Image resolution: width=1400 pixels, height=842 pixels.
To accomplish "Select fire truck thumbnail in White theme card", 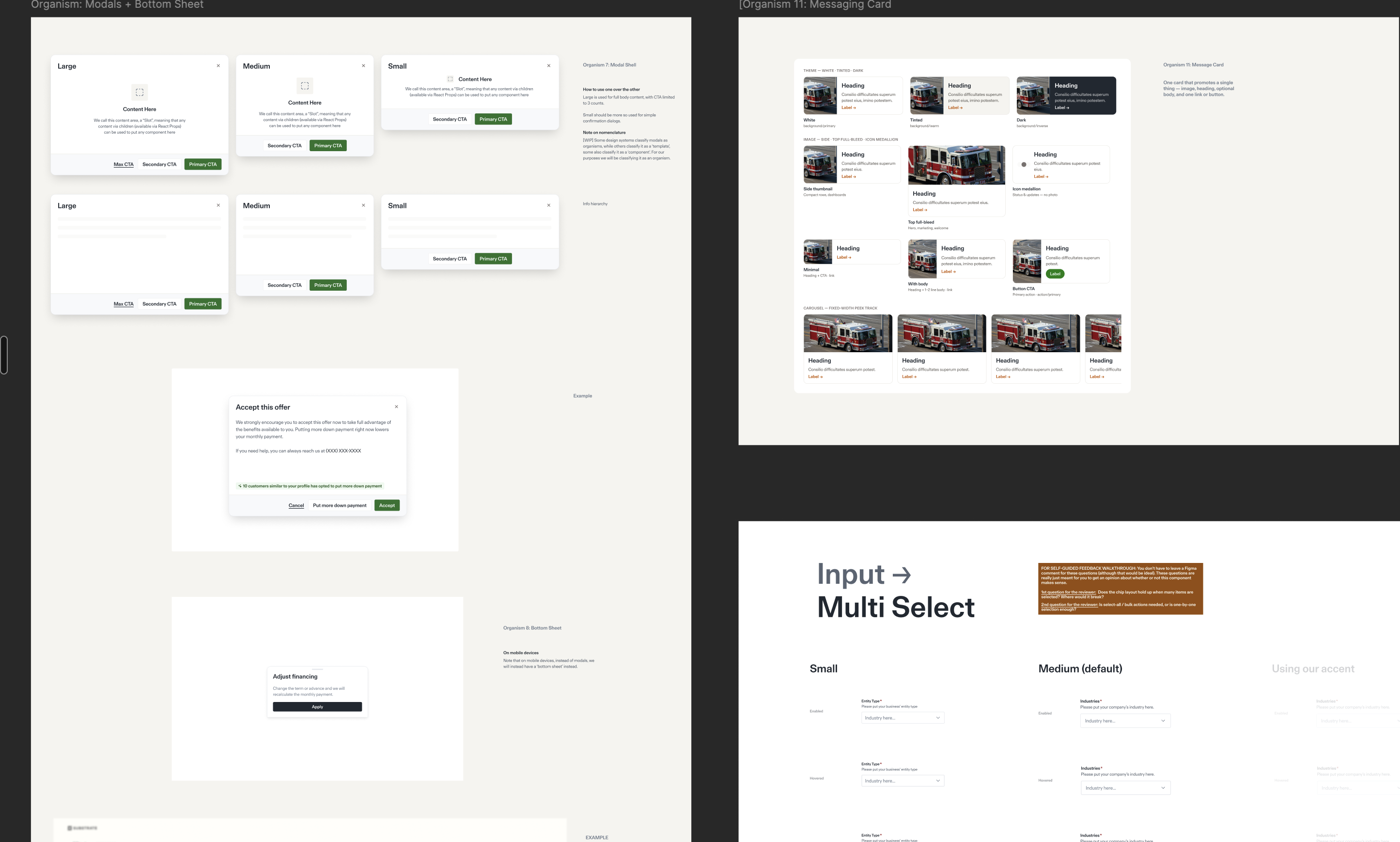I will tap(820, 96).
